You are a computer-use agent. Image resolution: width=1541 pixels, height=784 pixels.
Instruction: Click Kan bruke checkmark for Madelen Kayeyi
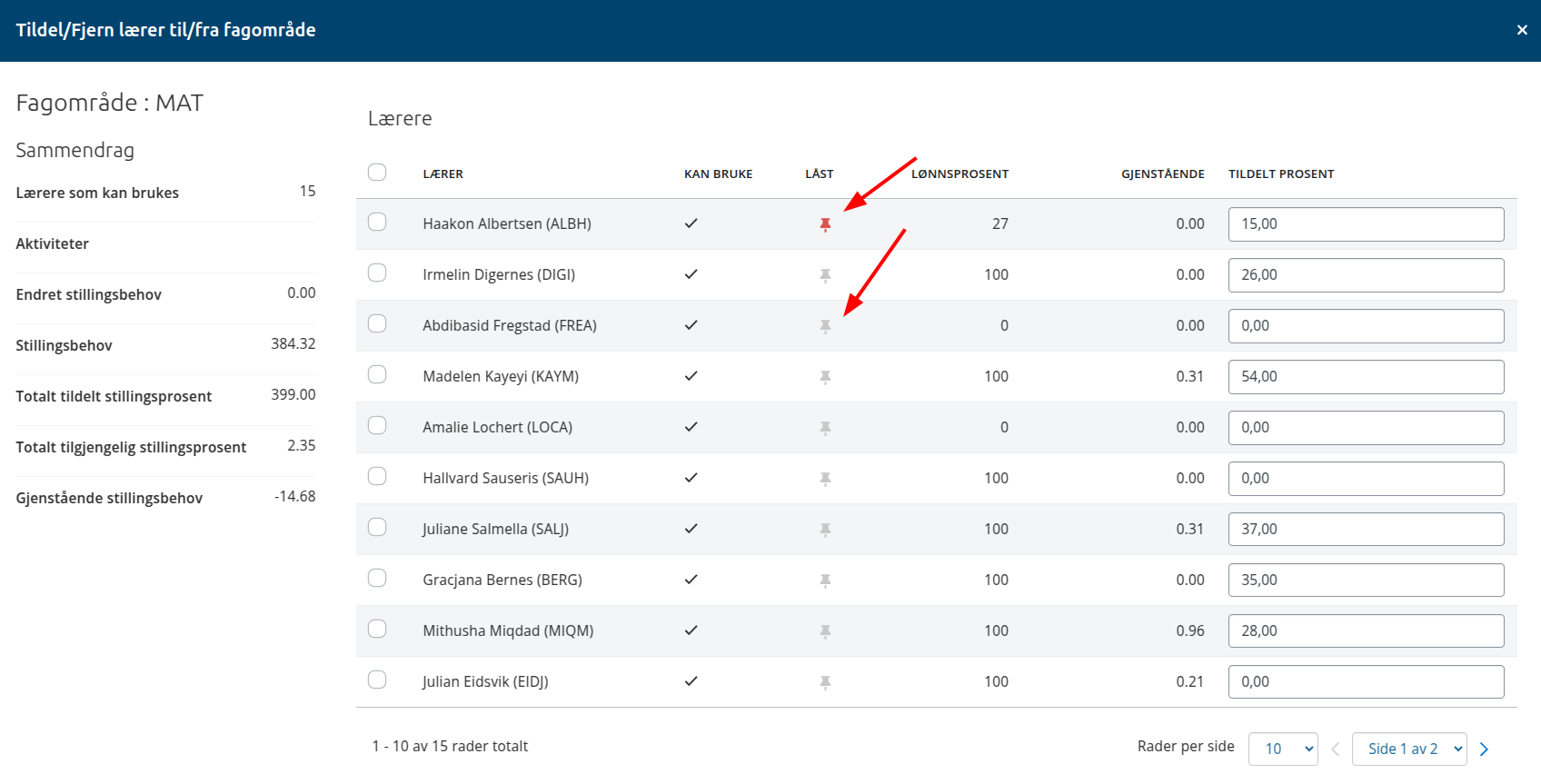coord(691,376)
